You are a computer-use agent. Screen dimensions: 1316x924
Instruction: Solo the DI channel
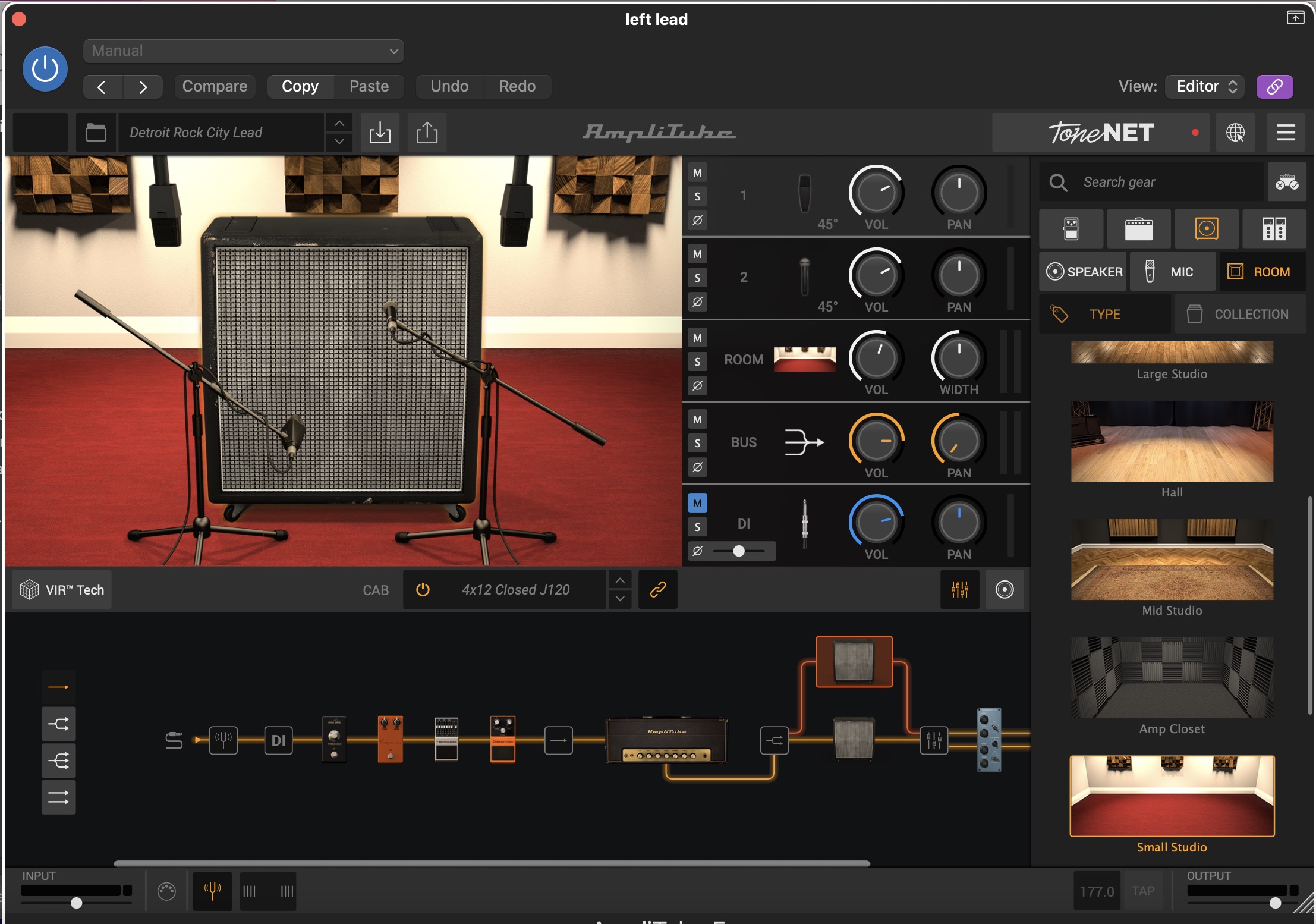coord(697,527)
